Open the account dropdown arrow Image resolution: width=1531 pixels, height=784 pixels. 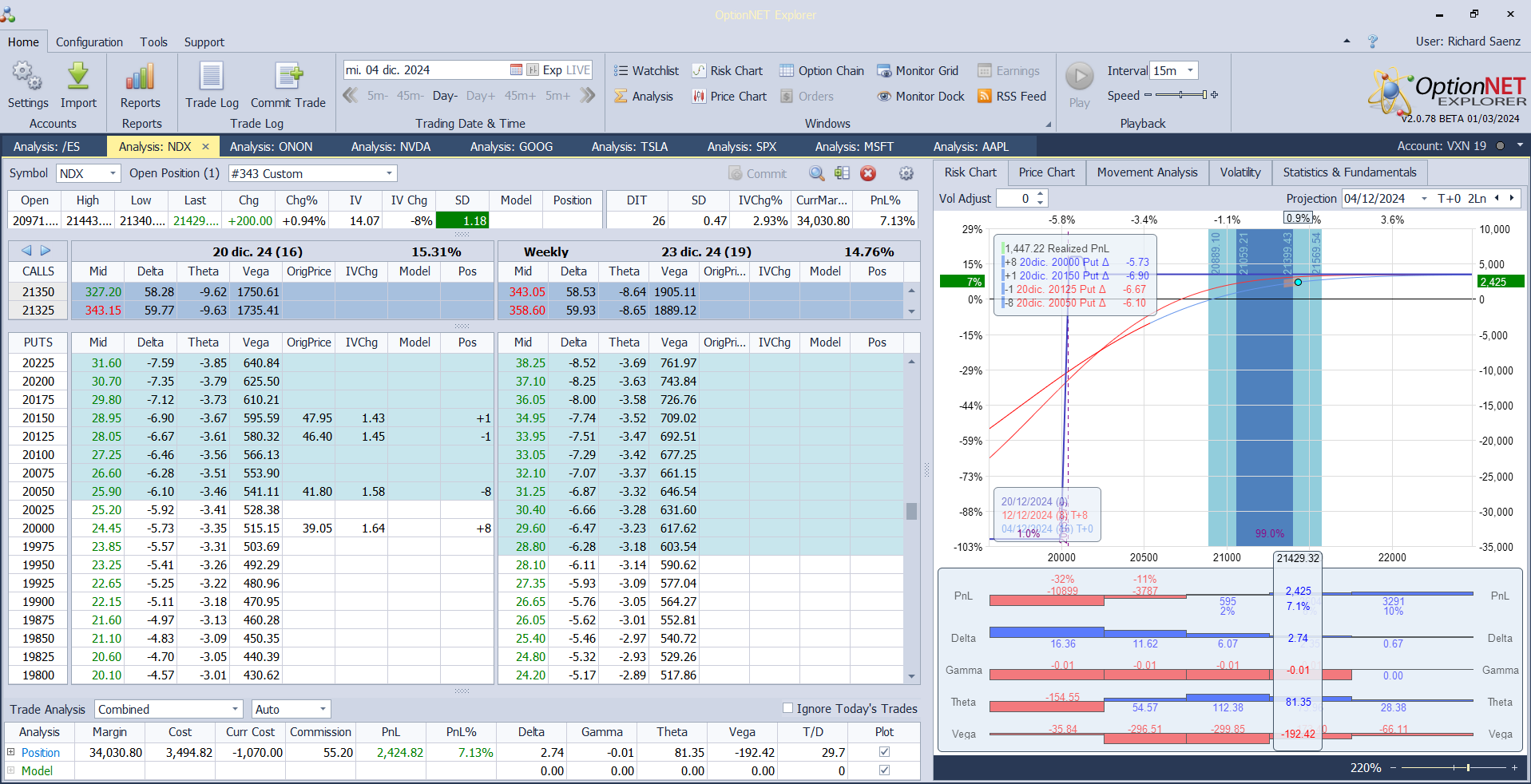pyautogui.click(x=1520, y=145)
